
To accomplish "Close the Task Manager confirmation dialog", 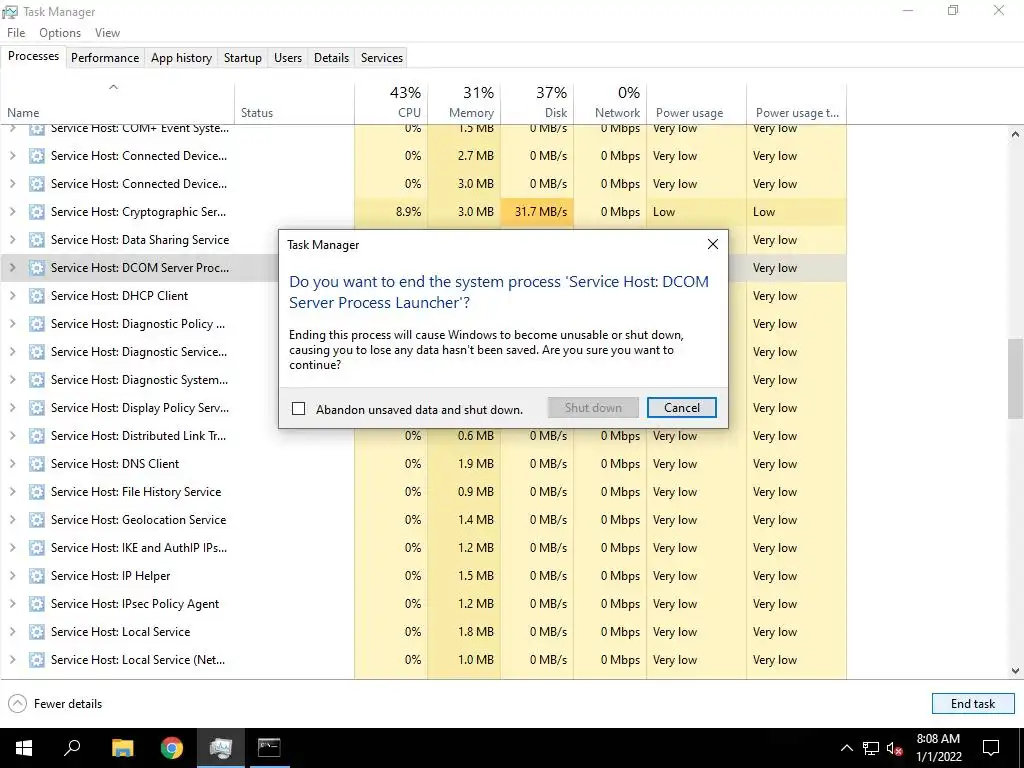I will click(712, 244).
